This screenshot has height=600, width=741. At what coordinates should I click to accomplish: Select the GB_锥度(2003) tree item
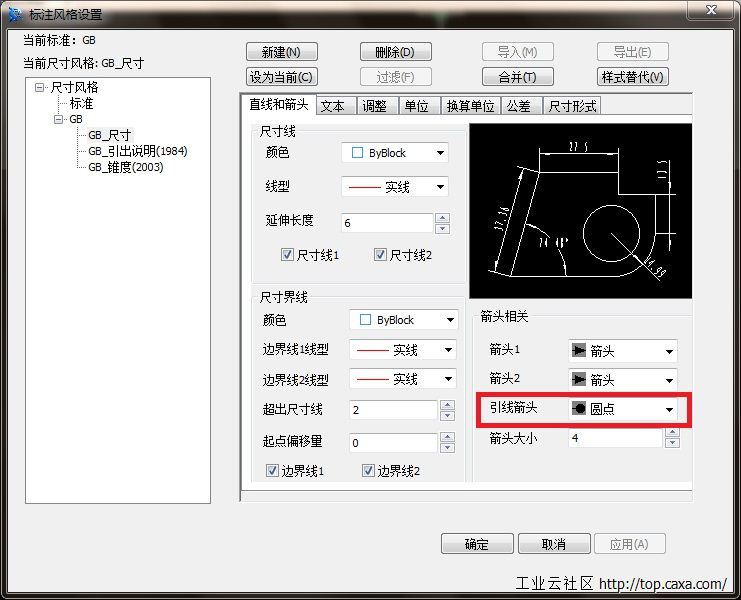point(126,167)
